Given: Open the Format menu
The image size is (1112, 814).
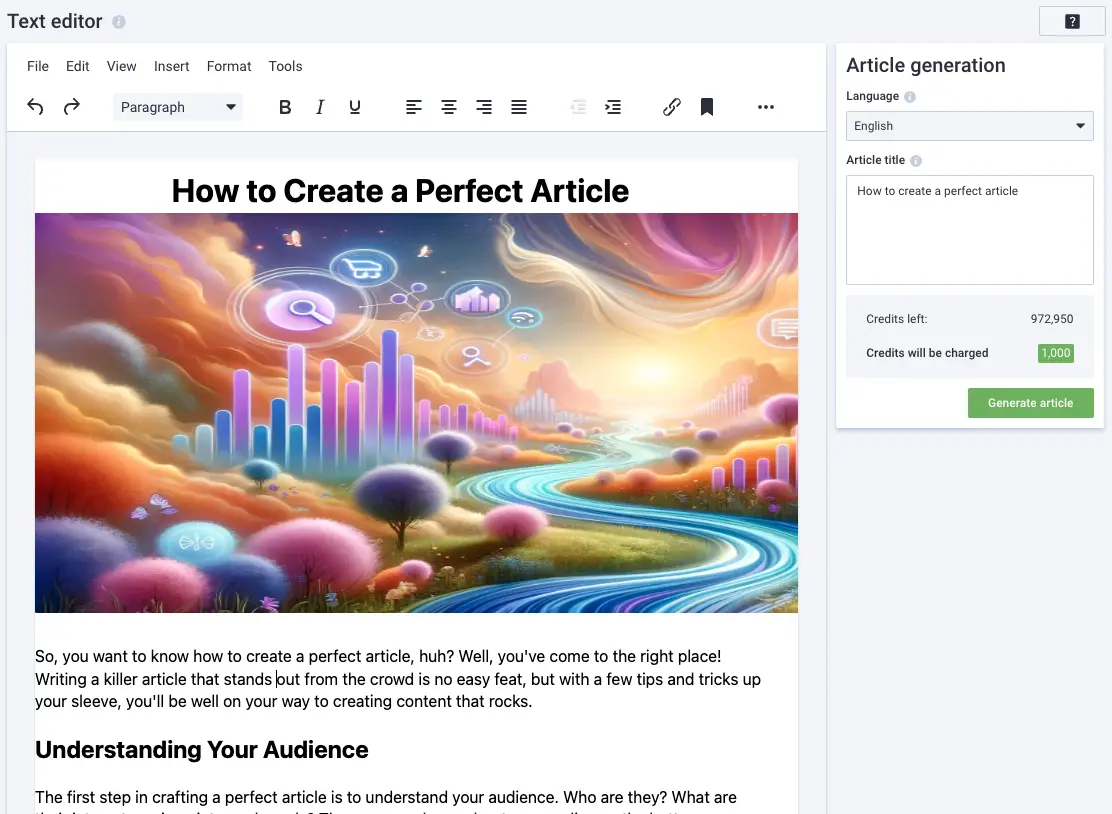Looking at the screenshot, I should click(228, 66).
